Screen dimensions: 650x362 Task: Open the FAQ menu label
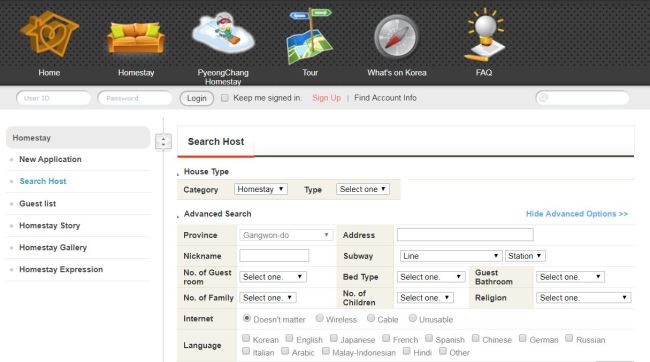click(484, 73)
